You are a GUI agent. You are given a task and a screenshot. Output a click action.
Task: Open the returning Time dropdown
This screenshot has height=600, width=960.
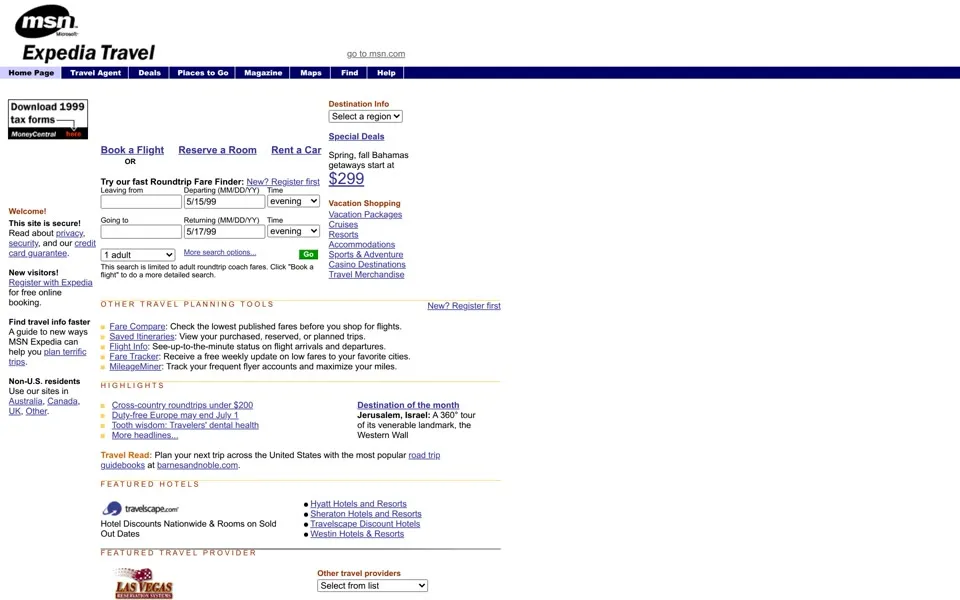click(x=293, y=231)
